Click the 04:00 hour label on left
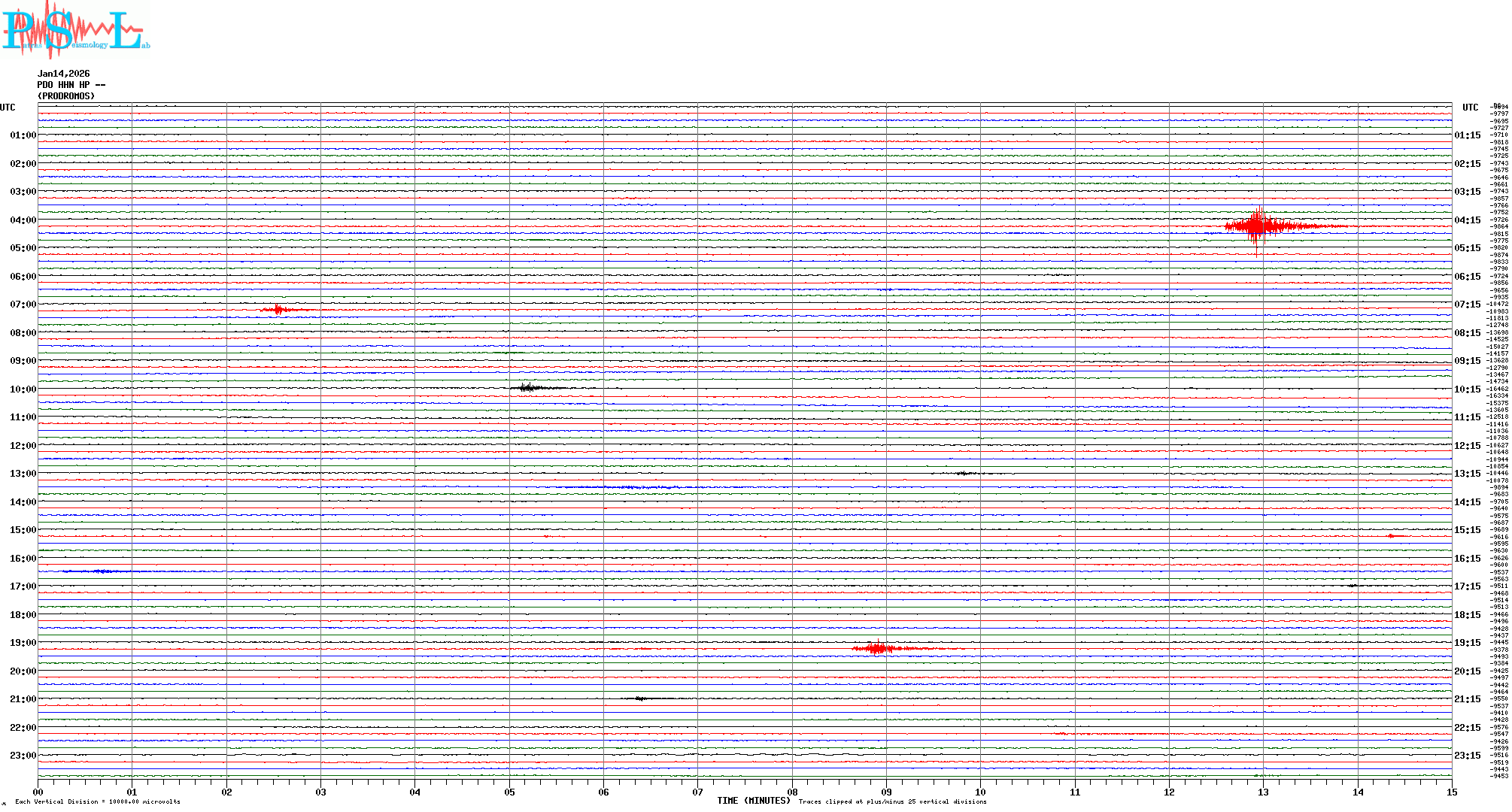The image size is (1512, 812). coord(23,220)
